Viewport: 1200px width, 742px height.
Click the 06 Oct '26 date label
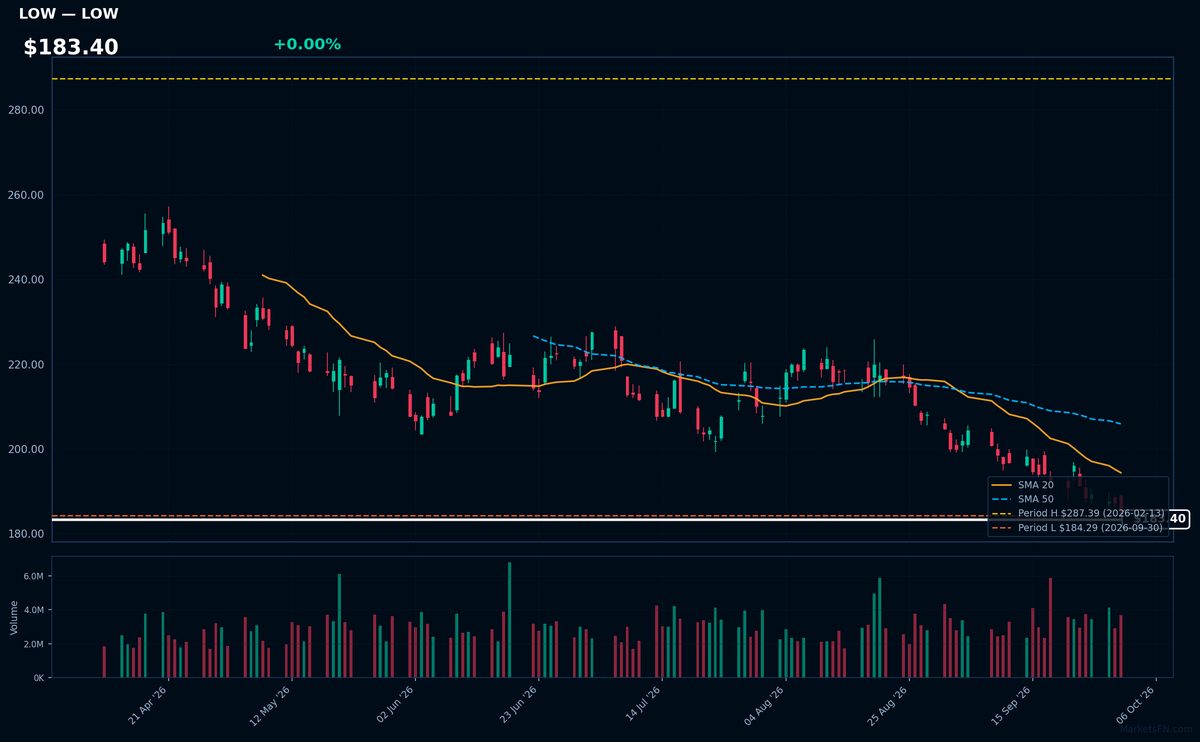(1137, 704)
